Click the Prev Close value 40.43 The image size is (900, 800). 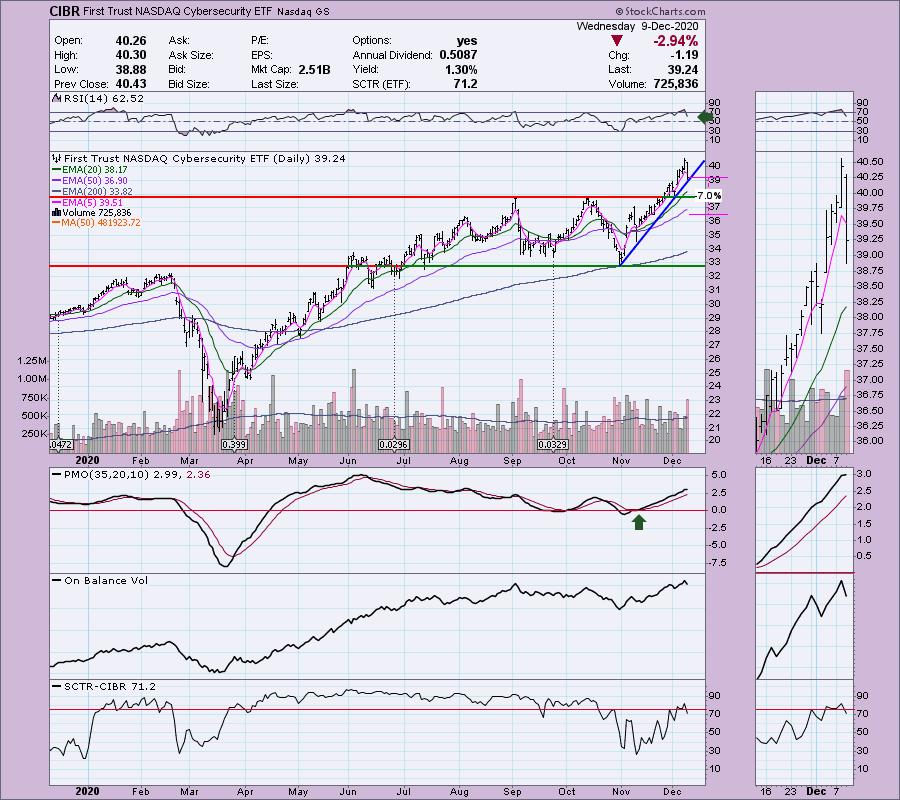pyautogui.click(x=131, y=84)
